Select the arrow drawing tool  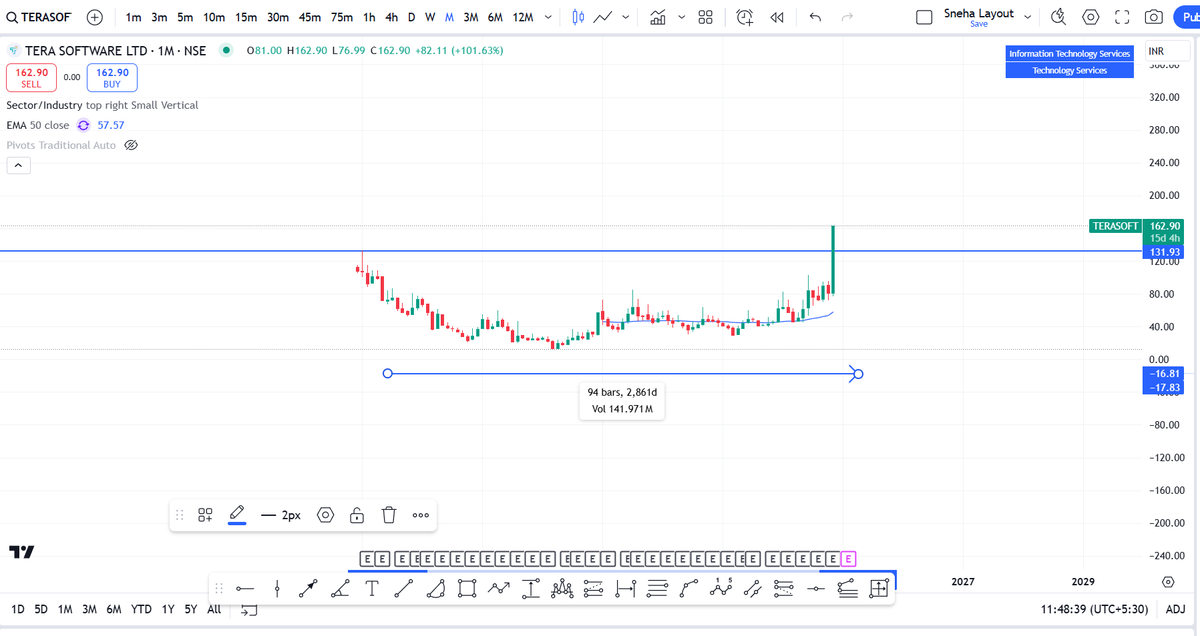(309, 589)
